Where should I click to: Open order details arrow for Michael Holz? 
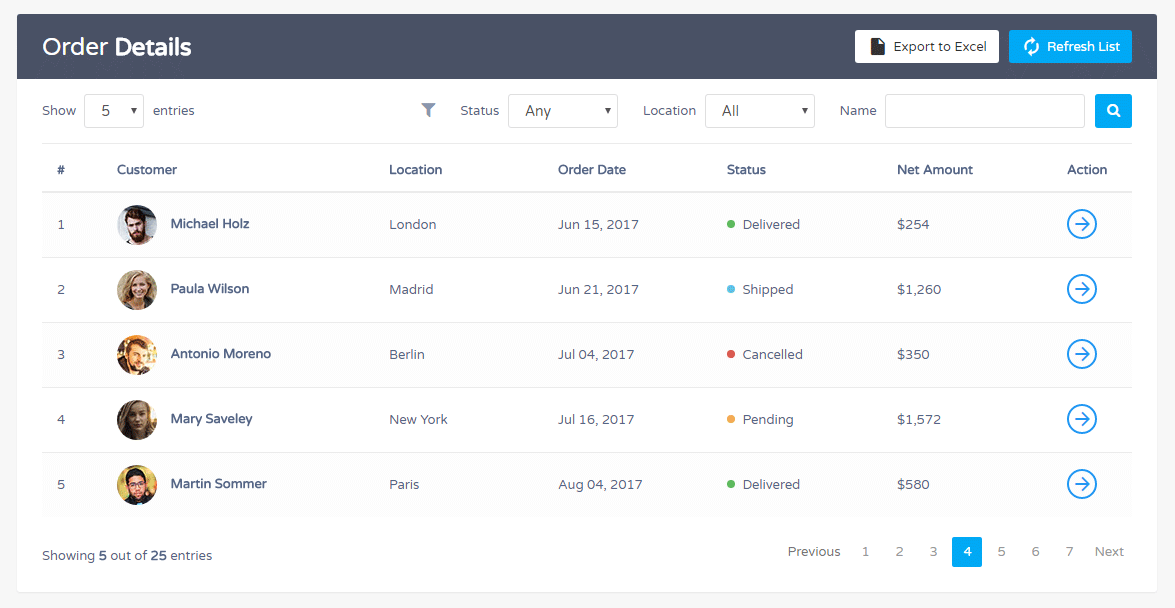[x=1081, y=224]
